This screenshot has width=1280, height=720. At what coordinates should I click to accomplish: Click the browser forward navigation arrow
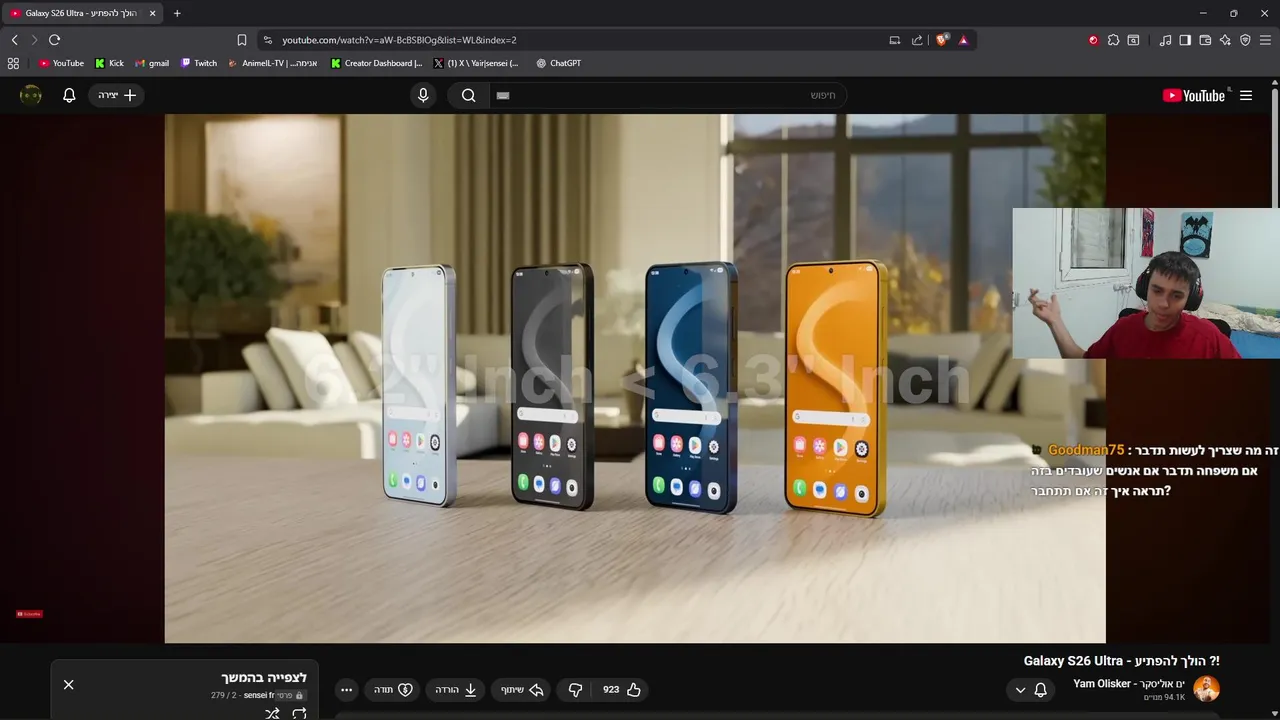tap(33, 40)
